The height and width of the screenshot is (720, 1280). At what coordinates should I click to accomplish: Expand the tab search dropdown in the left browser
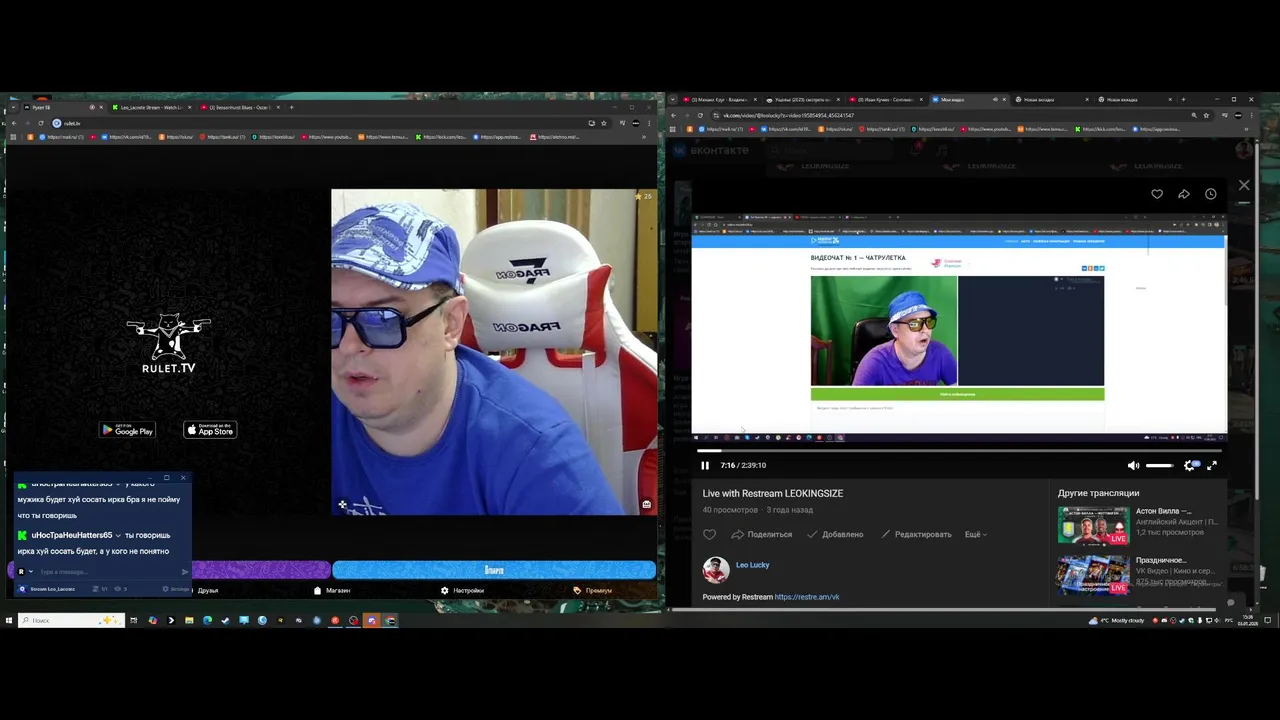click(12, 107)
